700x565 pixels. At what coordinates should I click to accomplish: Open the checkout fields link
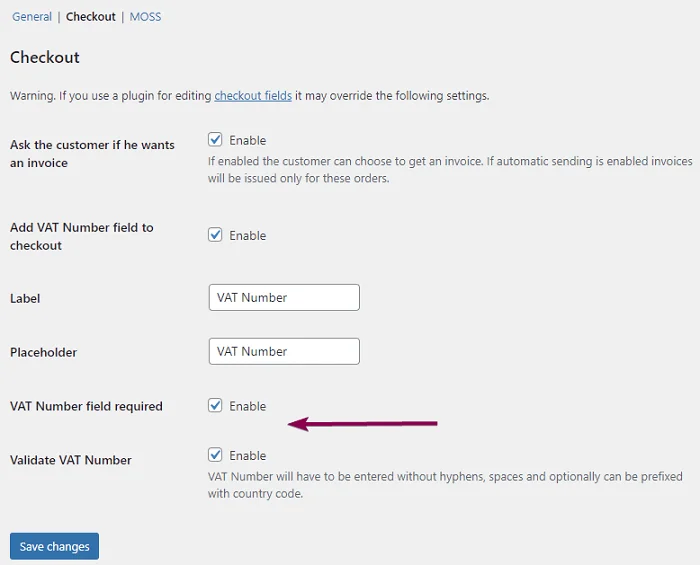click(x=253, y=96)
